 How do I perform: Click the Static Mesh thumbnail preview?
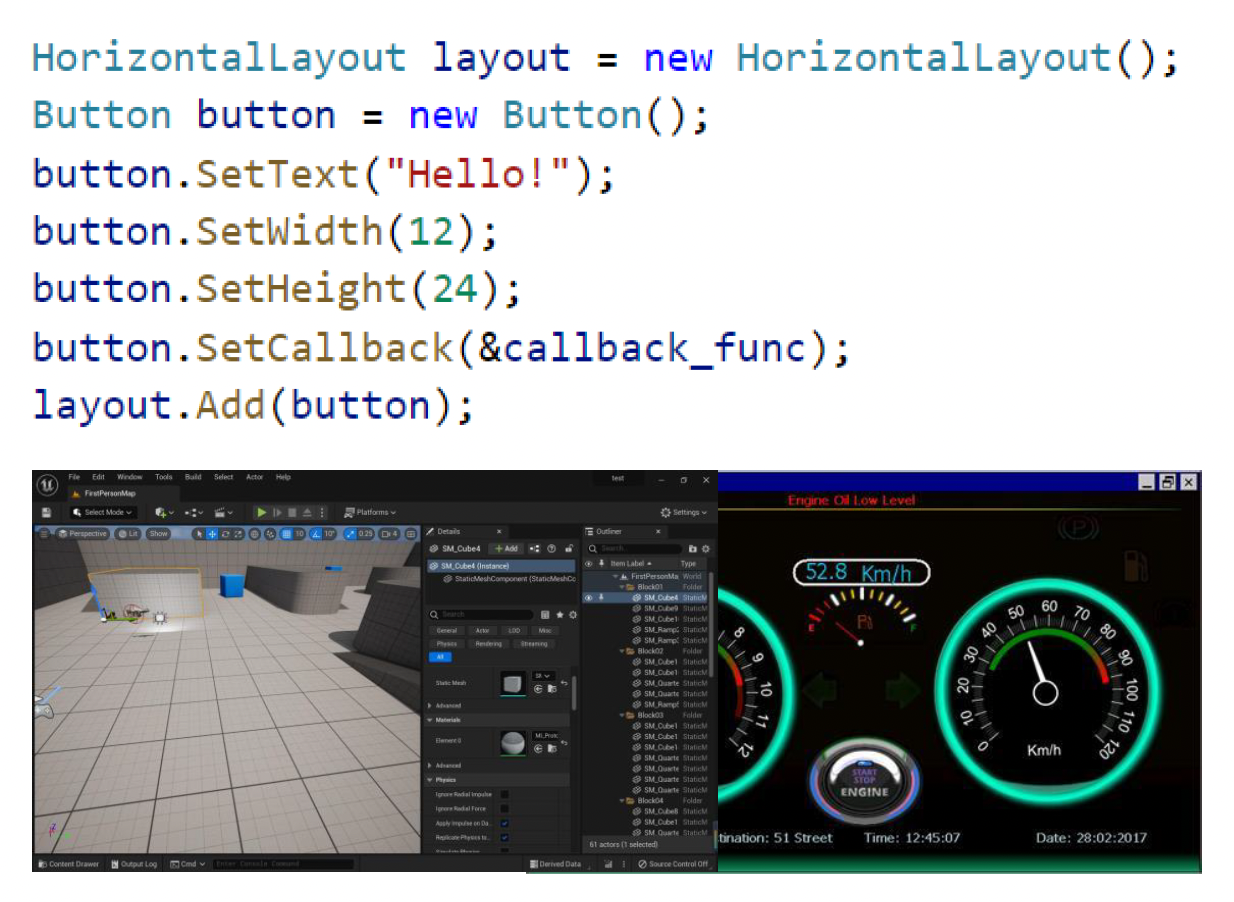point(512,683)
